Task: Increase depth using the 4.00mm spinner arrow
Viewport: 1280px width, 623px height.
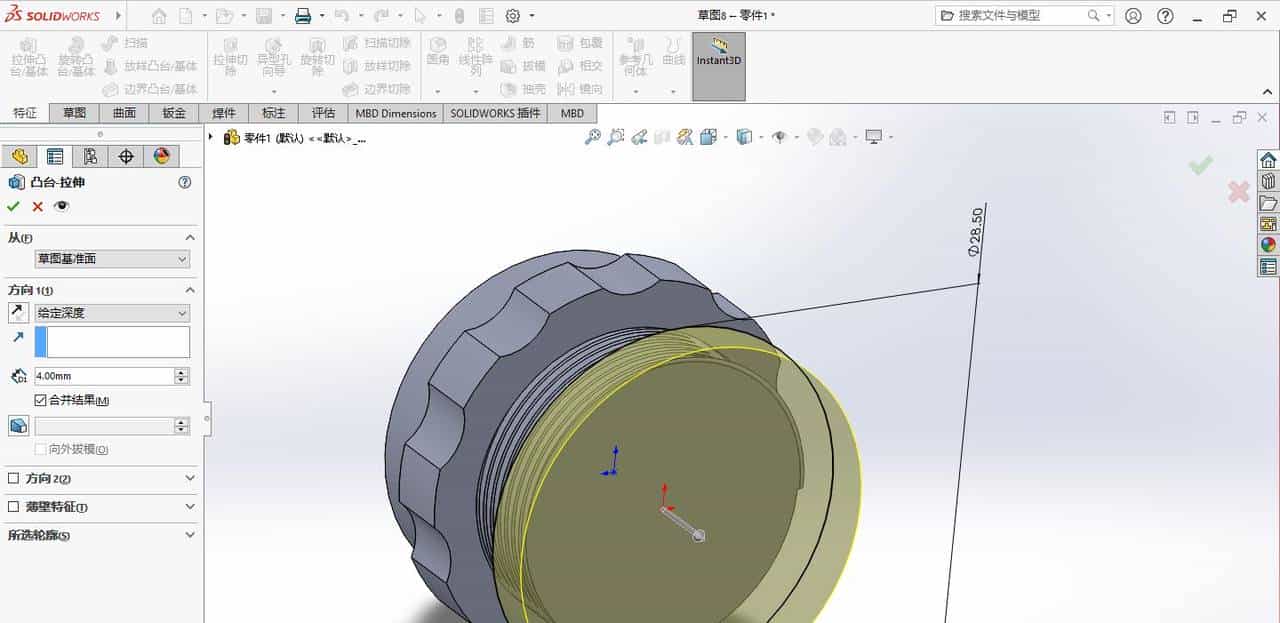Action: point(181,371)
